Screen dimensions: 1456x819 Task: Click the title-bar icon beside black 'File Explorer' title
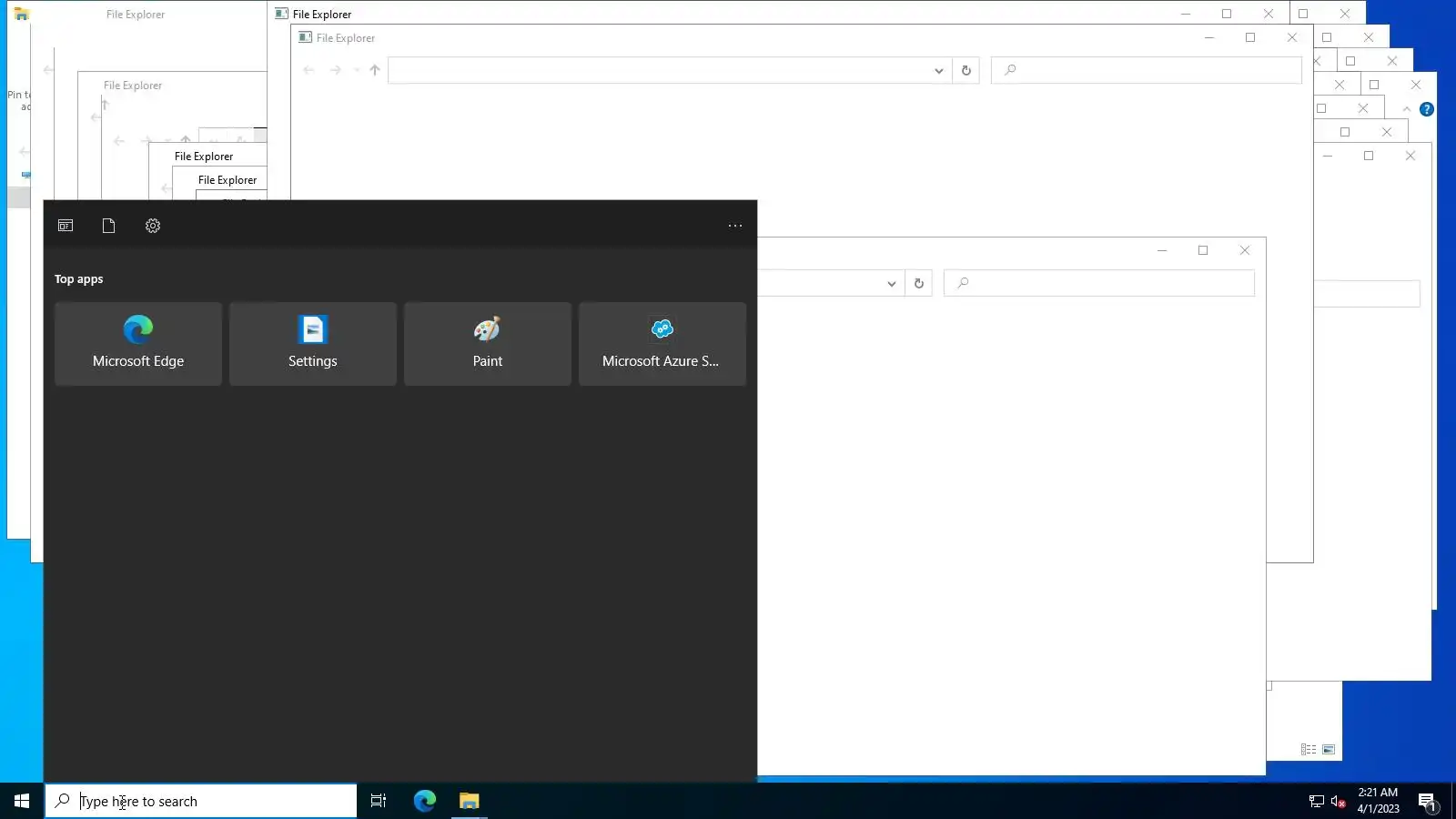282,14
